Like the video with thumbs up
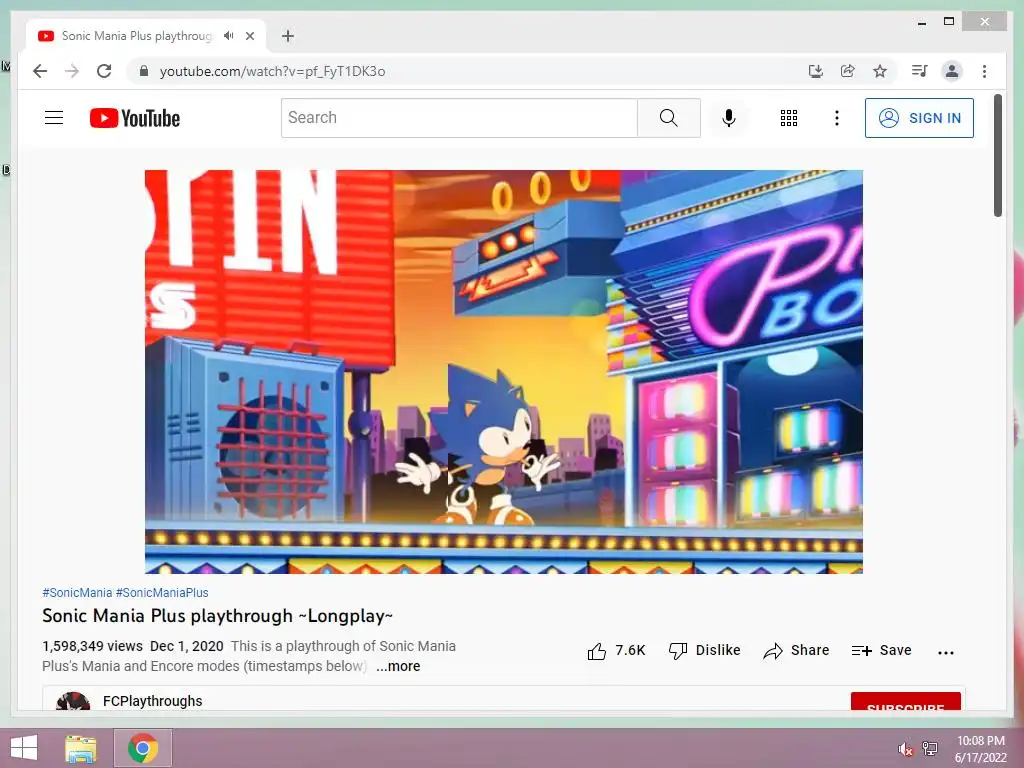1024x768 pixels. (x=616, y=650)
